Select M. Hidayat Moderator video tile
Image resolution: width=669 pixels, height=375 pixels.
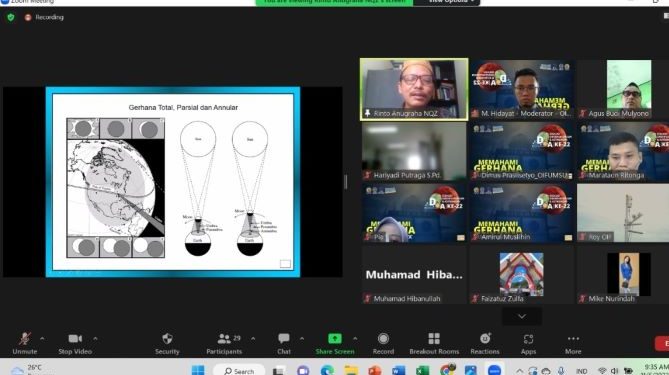521,89
